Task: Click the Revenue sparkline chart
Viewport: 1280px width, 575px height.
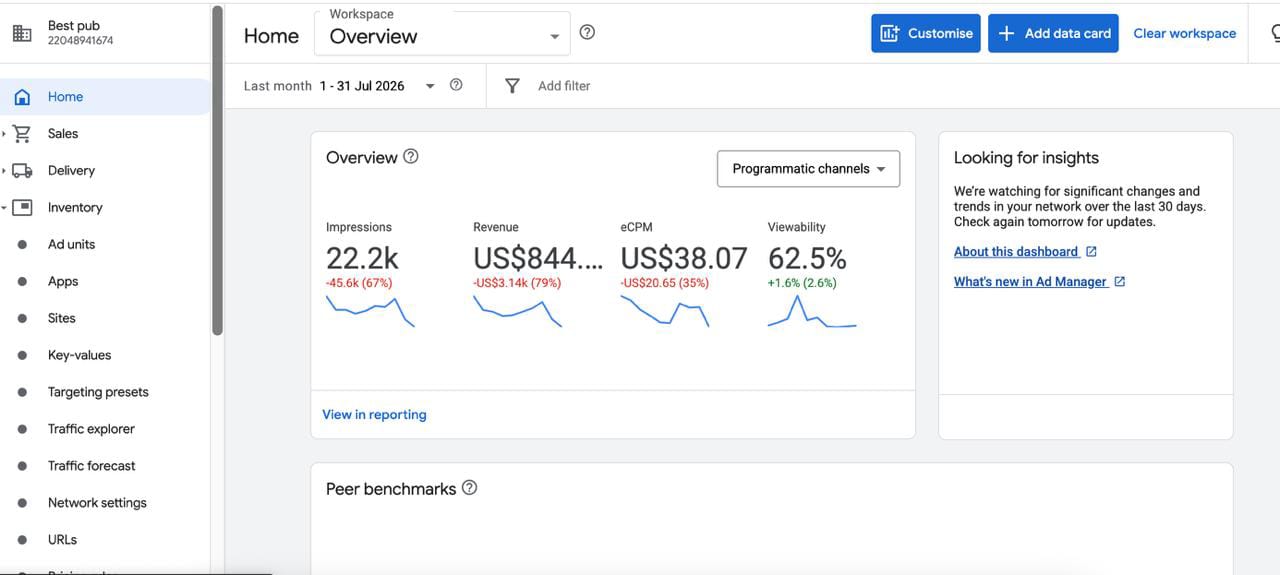Action: point(517,312)
